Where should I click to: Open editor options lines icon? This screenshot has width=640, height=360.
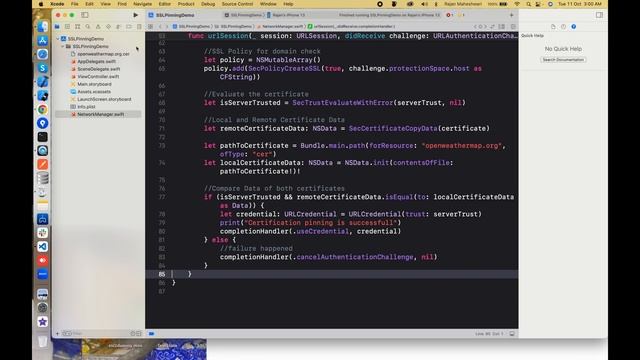coord(502,27)
